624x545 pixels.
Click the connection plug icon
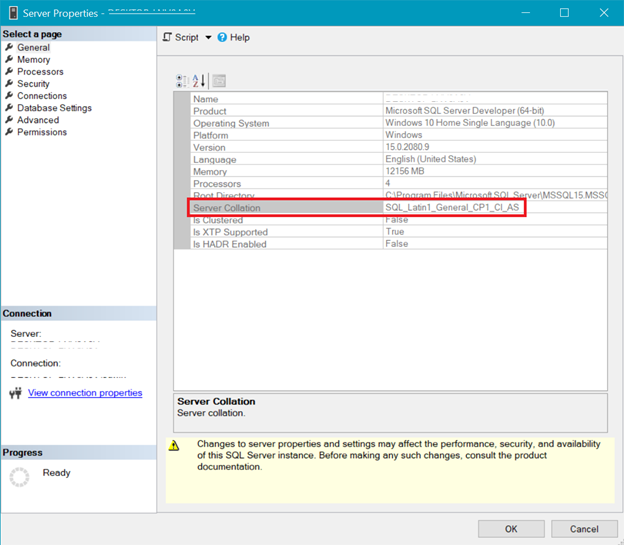16,393
